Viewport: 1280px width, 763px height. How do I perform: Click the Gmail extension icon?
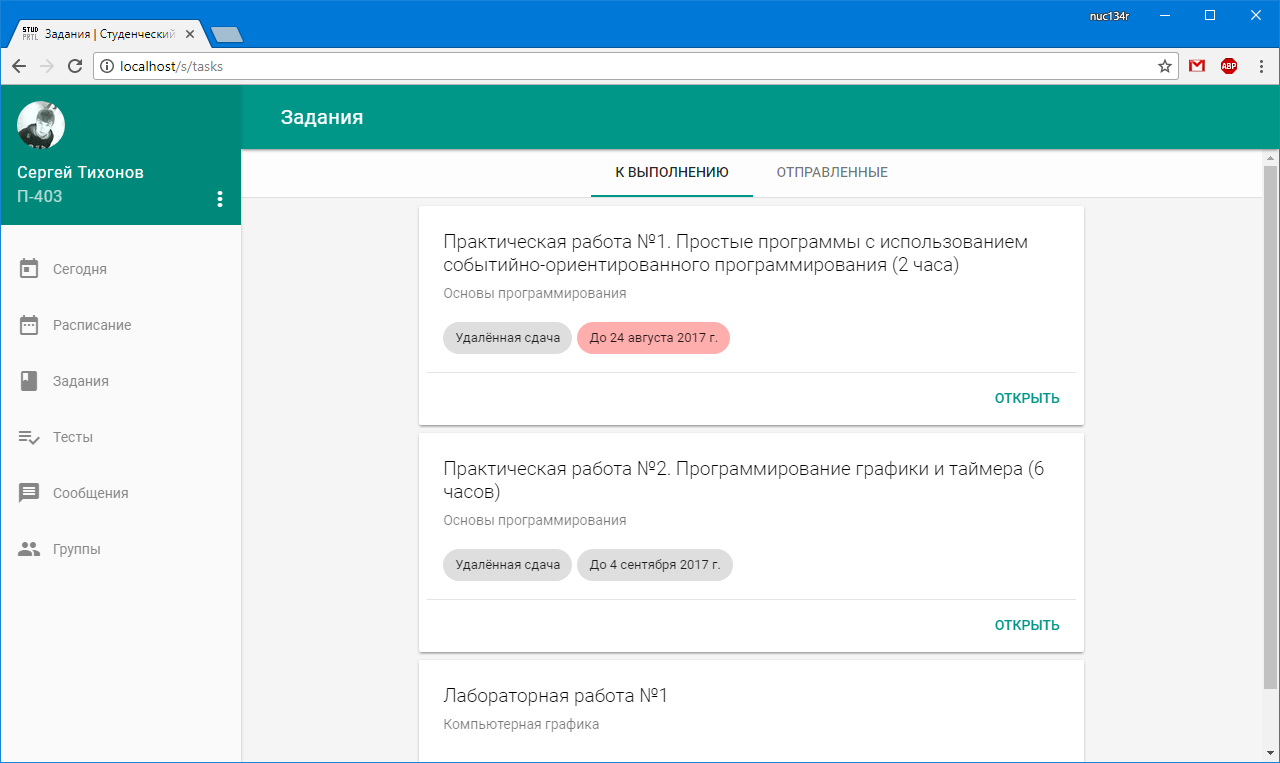pyautogui.click(x=1196, y=65)
